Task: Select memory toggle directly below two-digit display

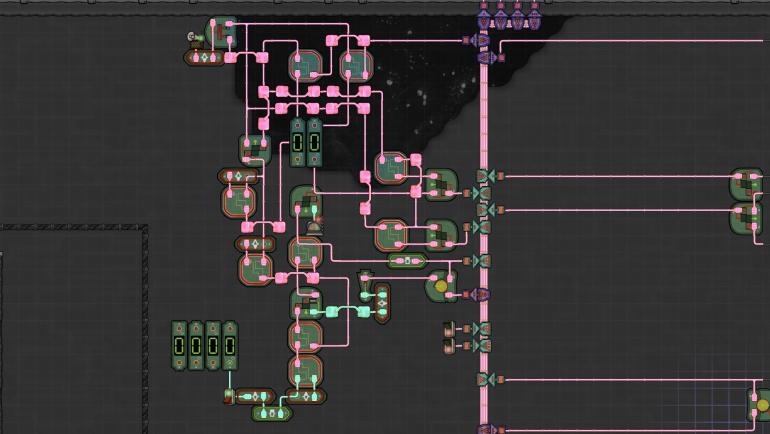Action: (x=305, y=202)
